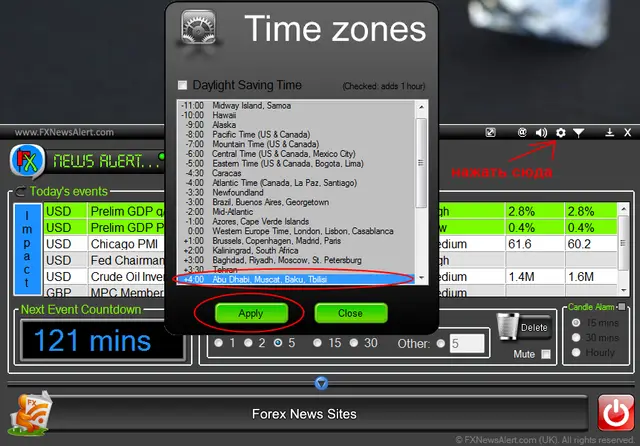Select Hawaii -10:00 time zone

pos(297,115)
